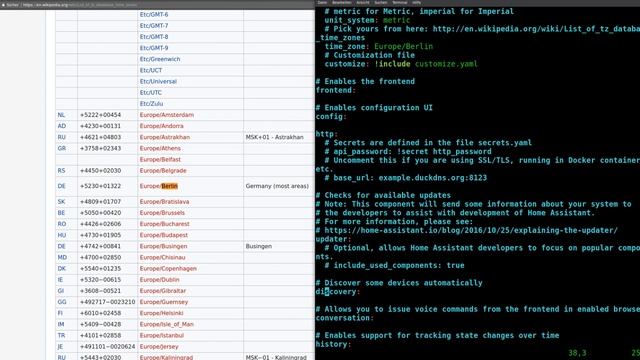Viewport: 640px width, 360px height.
Task: Click the TR country code link
Action: point(61,336)
